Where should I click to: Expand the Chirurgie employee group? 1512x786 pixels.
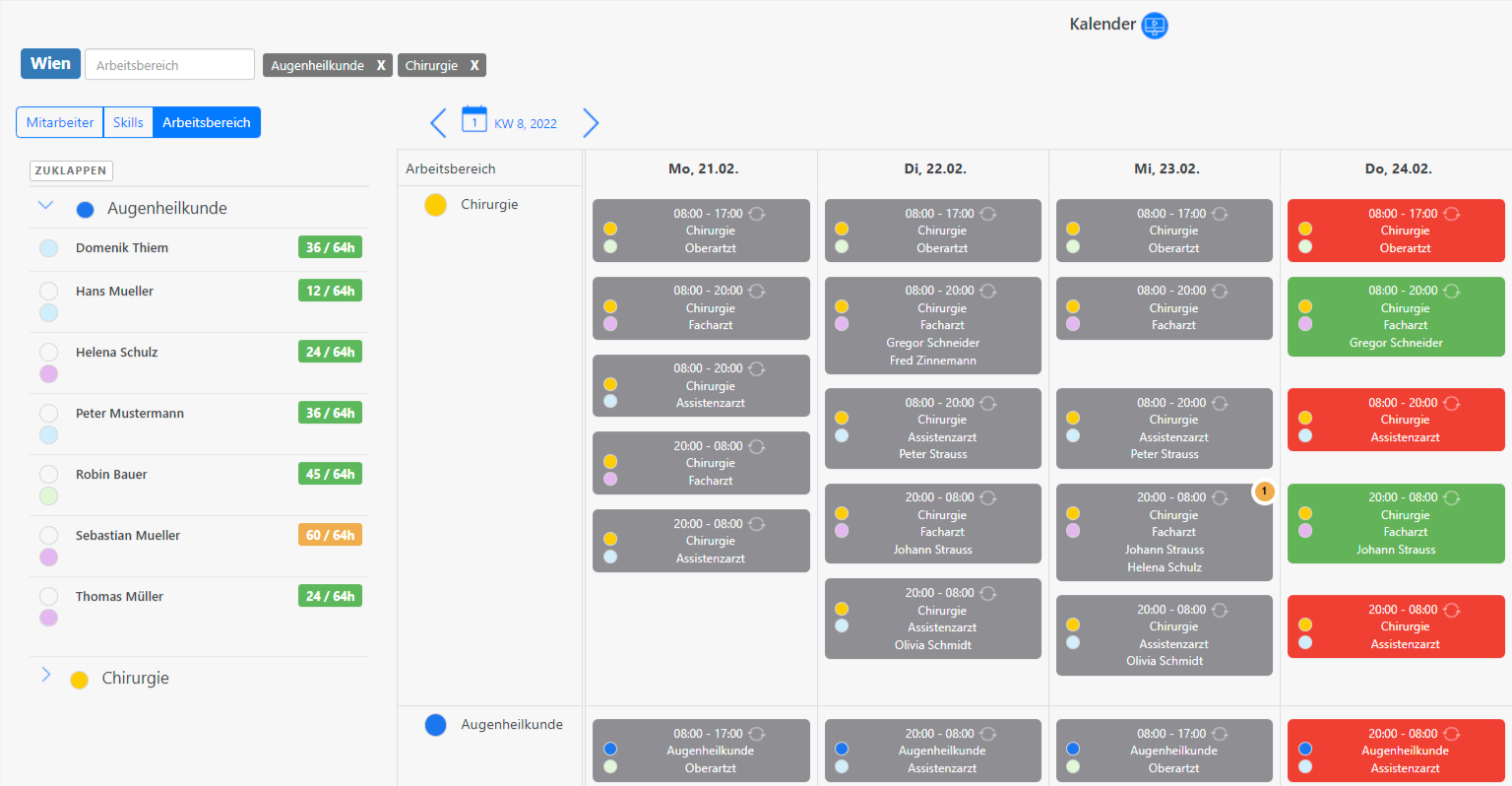45,675
